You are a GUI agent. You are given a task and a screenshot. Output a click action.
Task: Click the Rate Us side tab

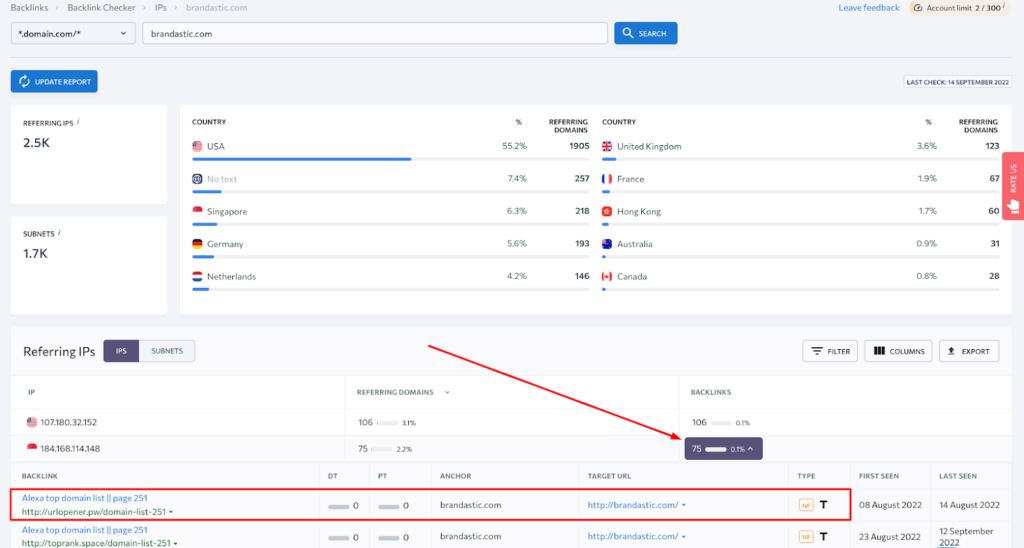tap(1013, 186)
